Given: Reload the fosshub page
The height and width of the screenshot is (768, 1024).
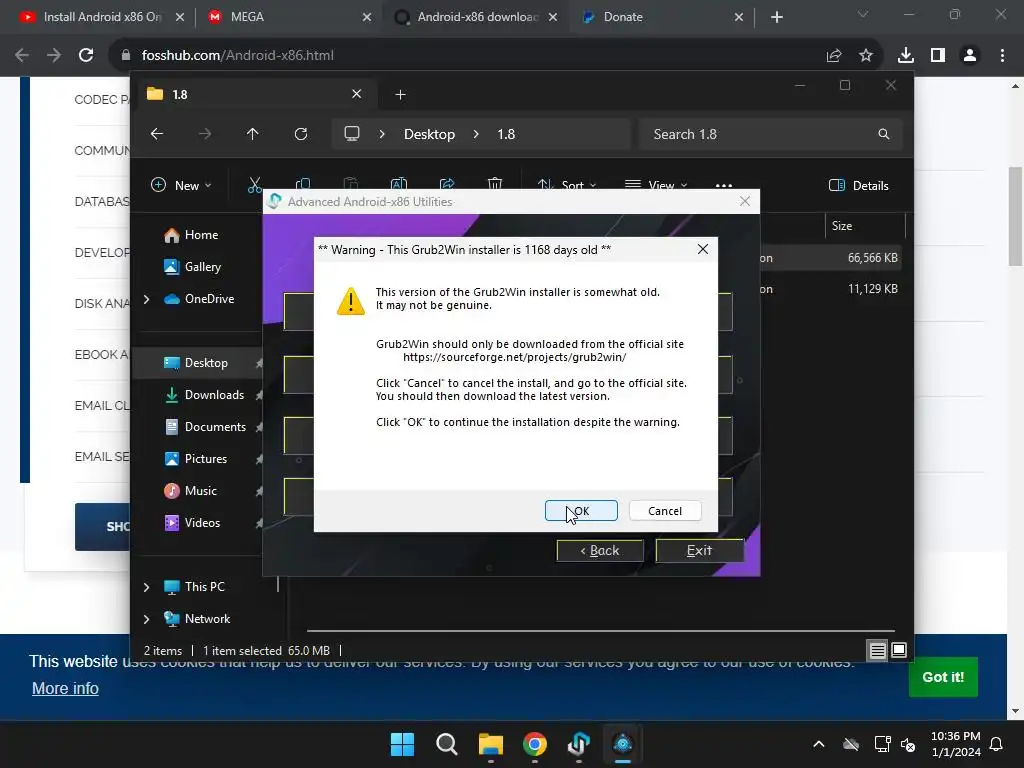Looking at the screenshot, I should (x=86, y=56).
